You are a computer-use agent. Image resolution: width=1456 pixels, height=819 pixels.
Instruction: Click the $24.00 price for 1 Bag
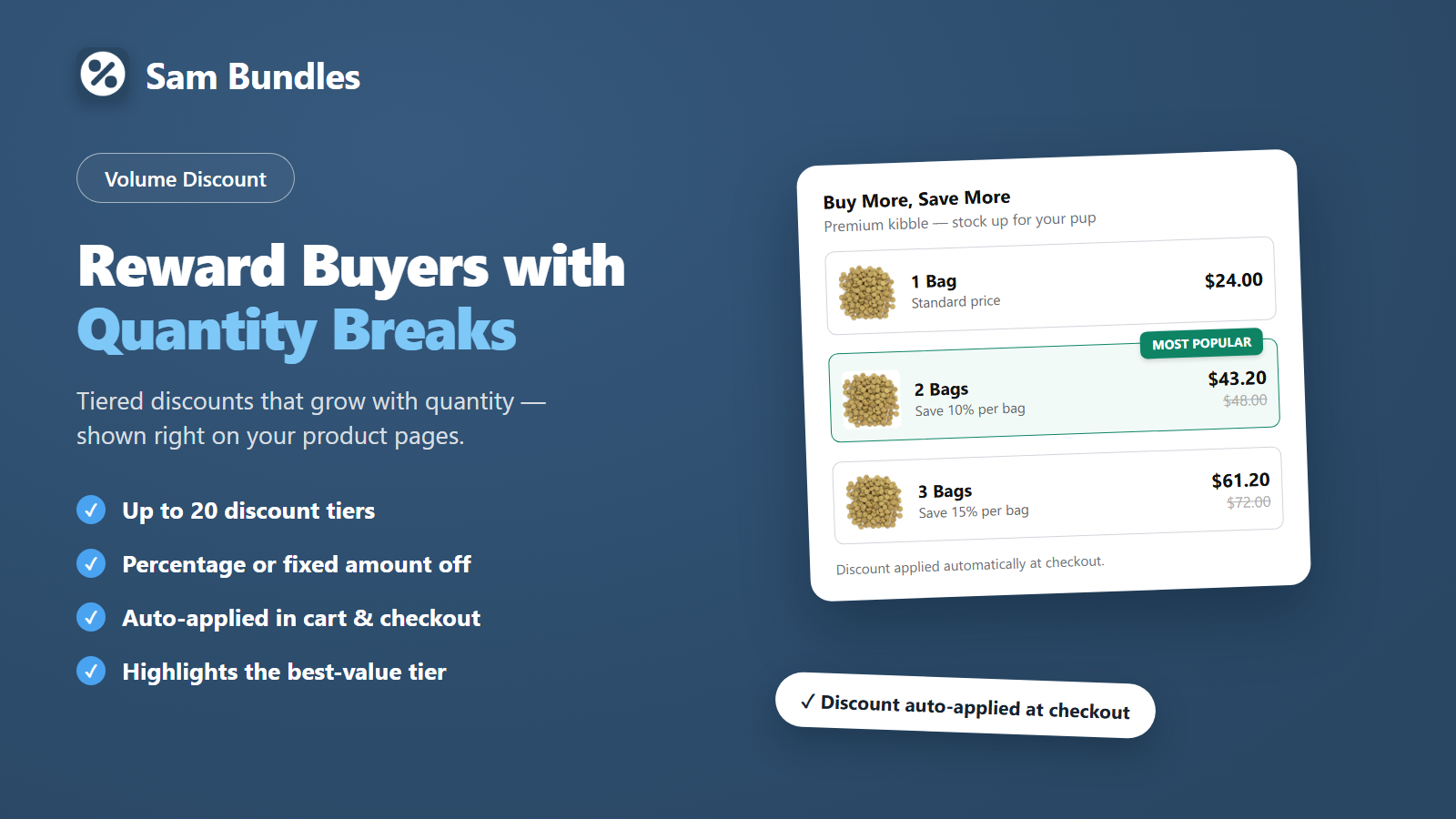(1233, 280)
